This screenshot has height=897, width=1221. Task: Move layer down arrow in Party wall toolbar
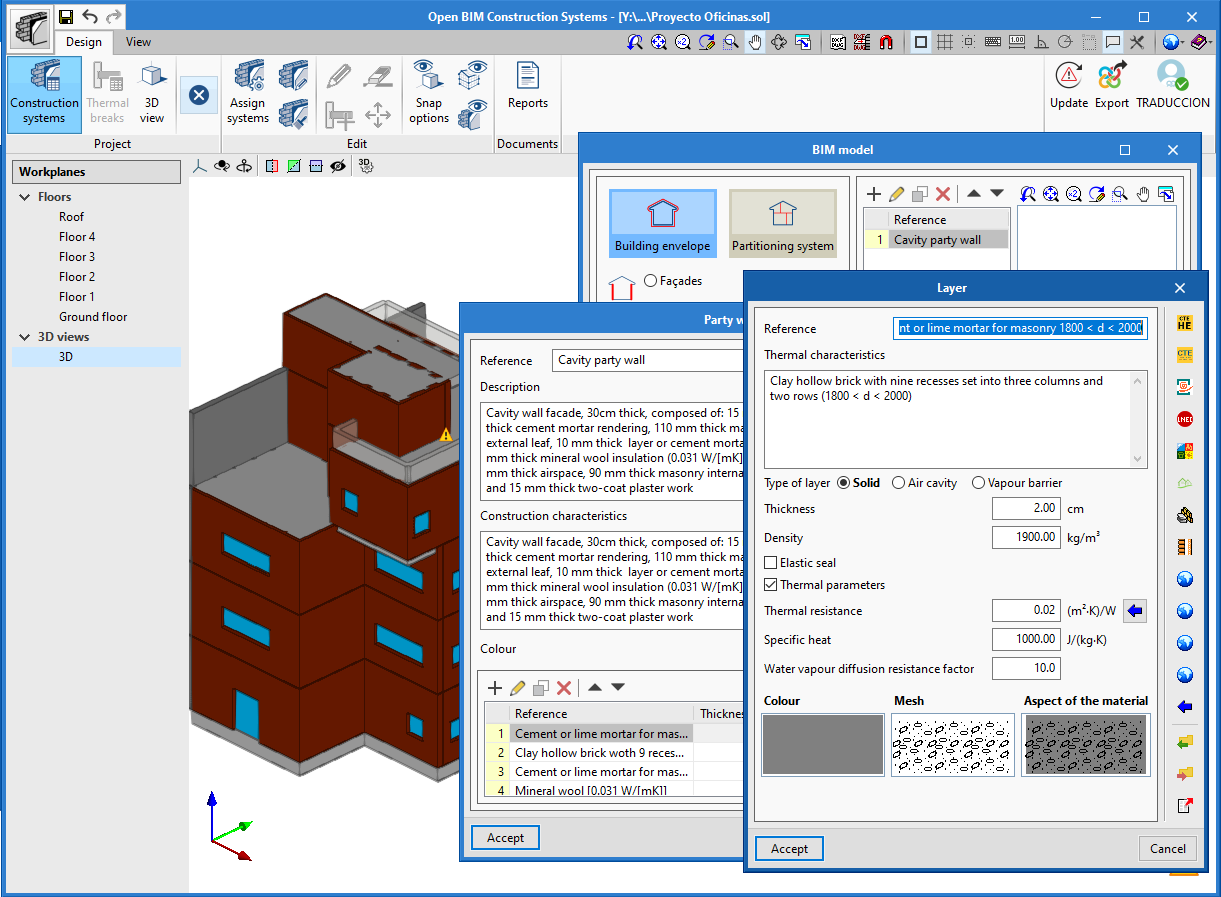(618, 688)
